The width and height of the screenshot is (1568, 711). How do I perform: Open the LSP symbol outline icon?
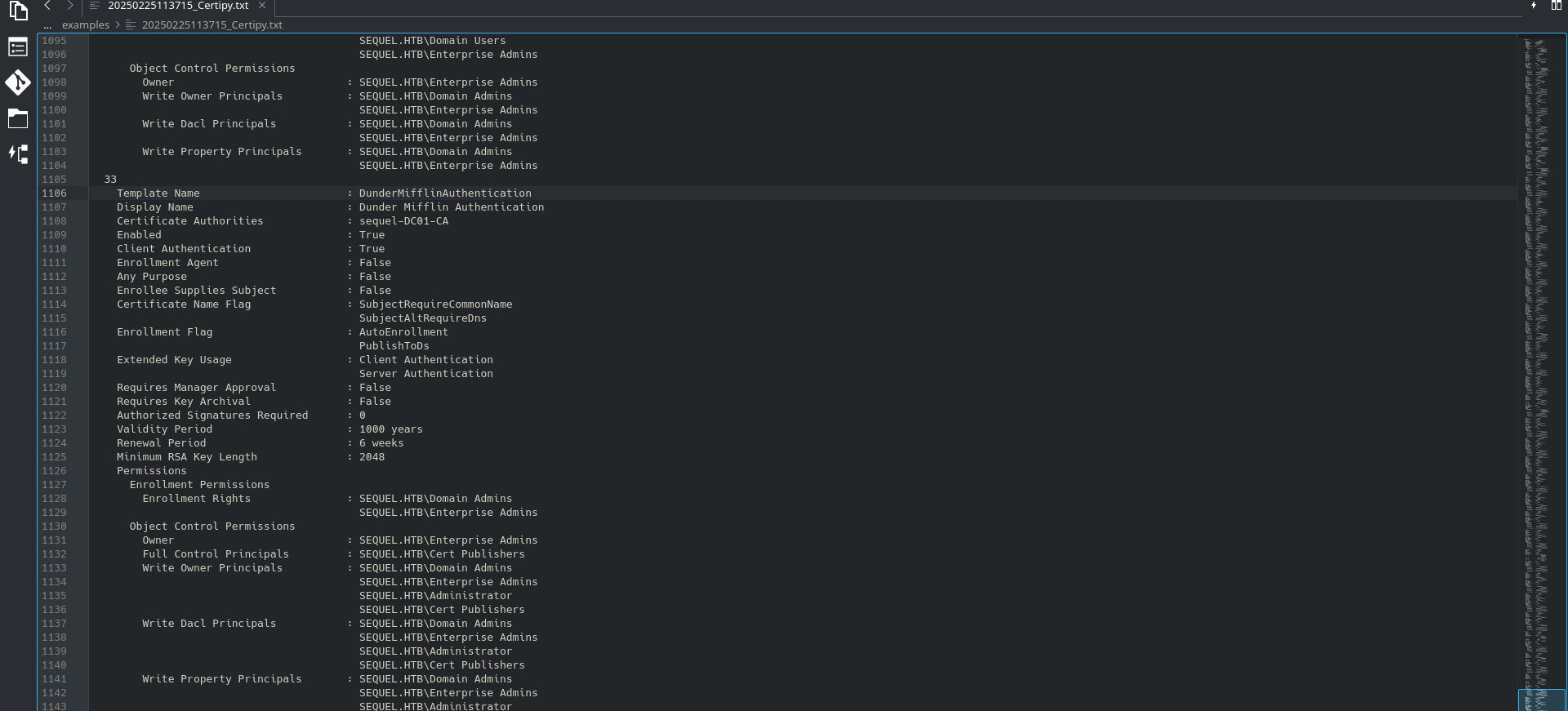(x=18, y=154)
